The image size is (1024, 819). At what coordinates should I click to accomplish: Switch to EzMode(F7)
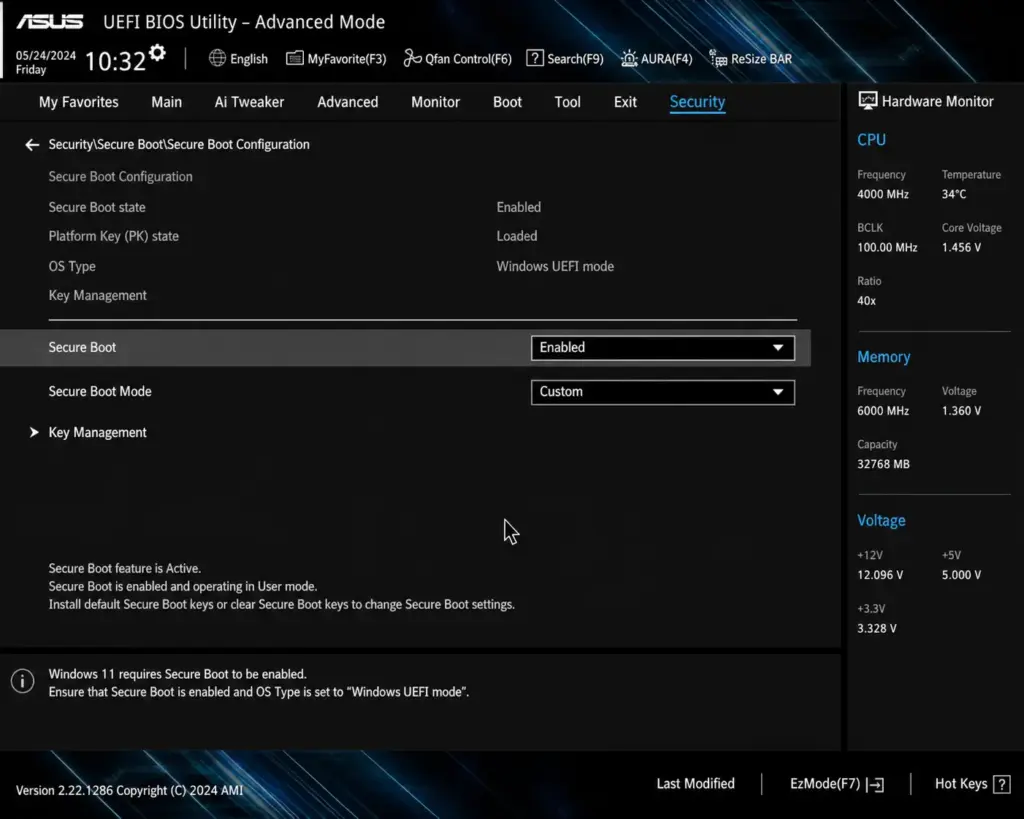pyautogui.click(x=837, y=784)
